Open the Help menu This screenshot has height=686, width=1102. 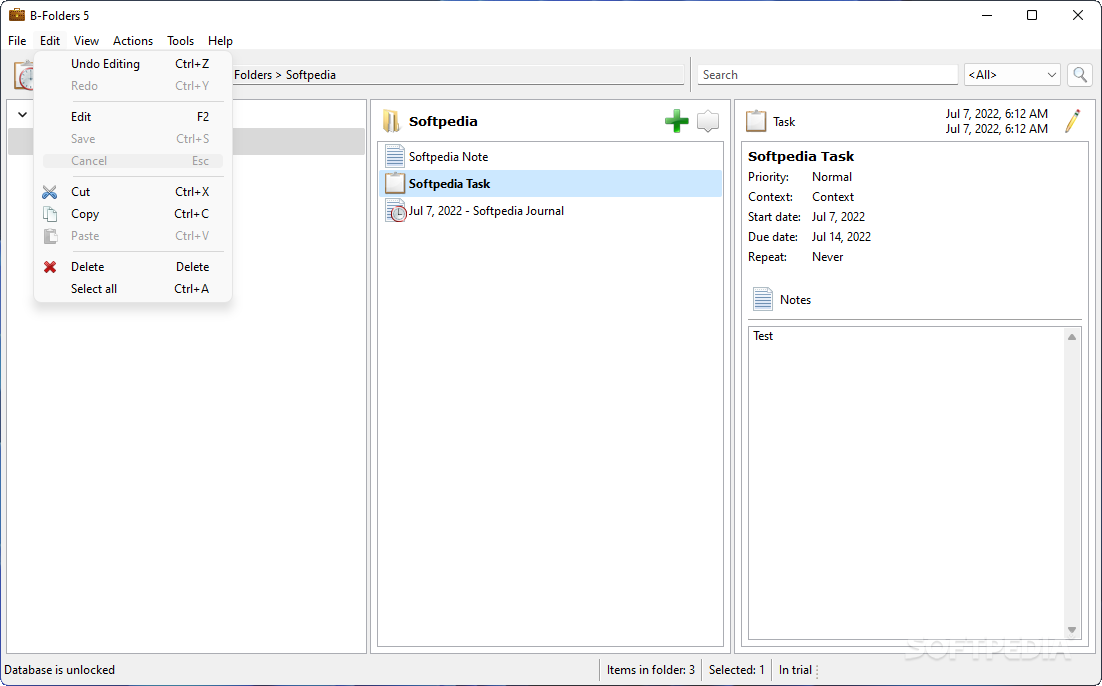(x=220, y=41)
